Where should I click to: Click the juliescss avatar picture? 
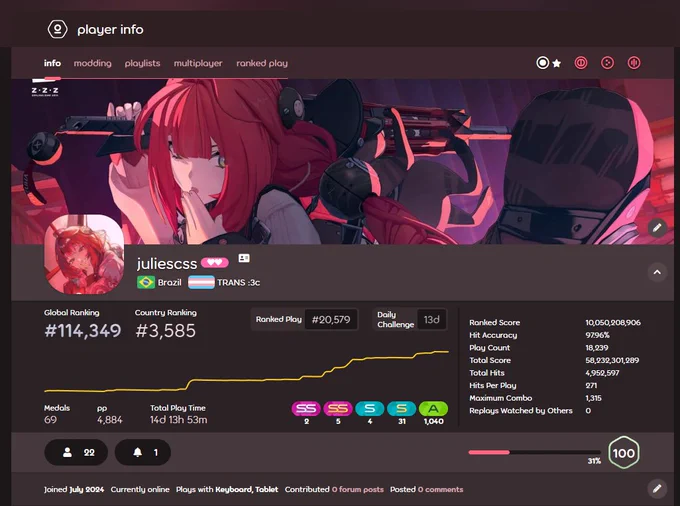[84, 255]
